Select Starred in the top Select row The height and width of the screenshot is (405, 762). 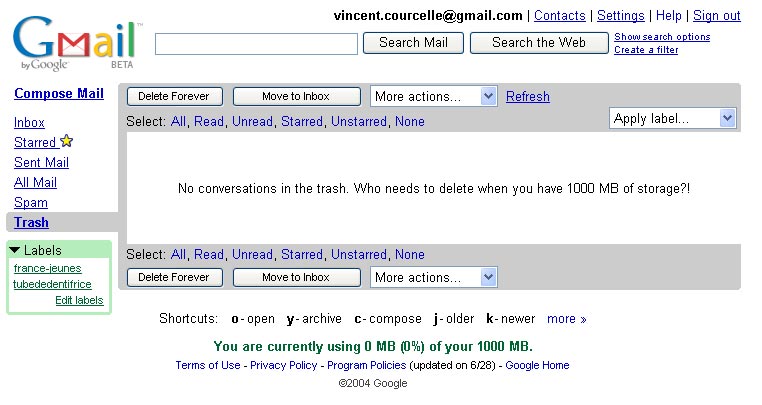point(302,121)
